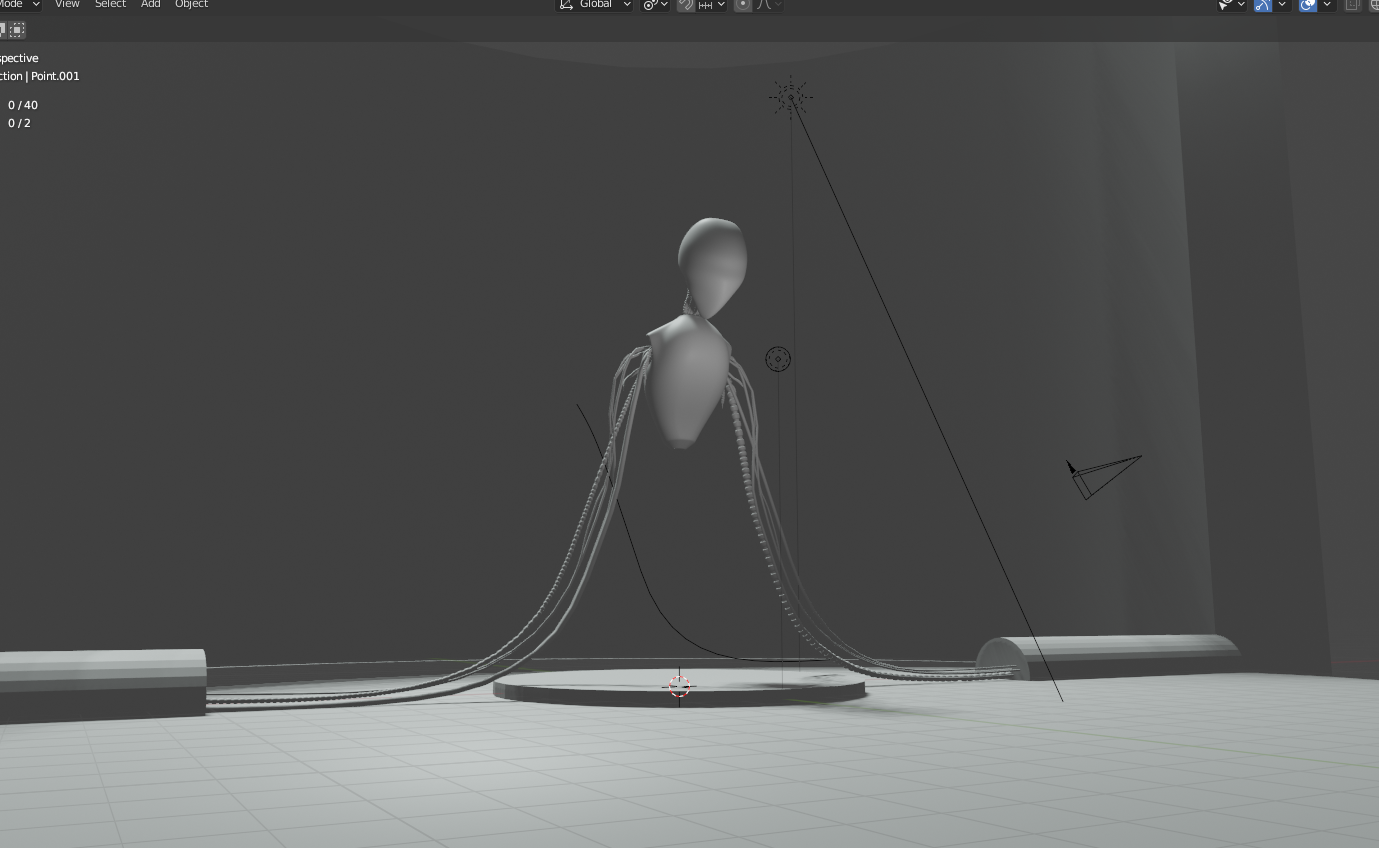Toggle X-Ray view icon
The image size is (1379, 848).
(1353, 5)
